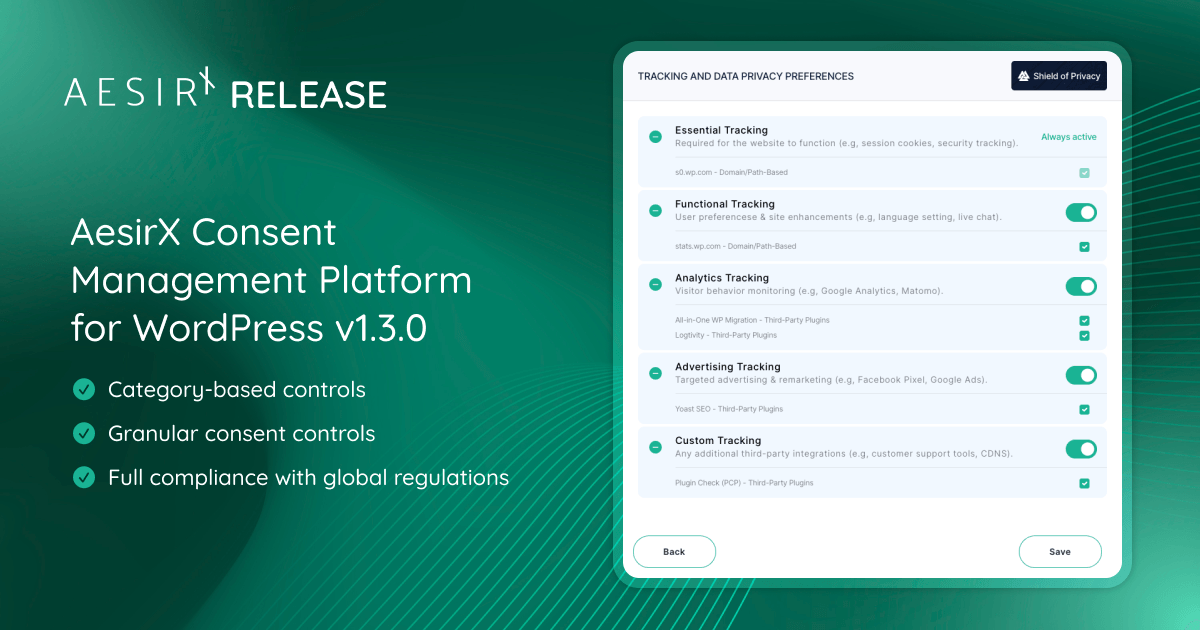Collapse the Functional Tracking section
This screenshot has width=1200, height=630.
tap(655, 211)
